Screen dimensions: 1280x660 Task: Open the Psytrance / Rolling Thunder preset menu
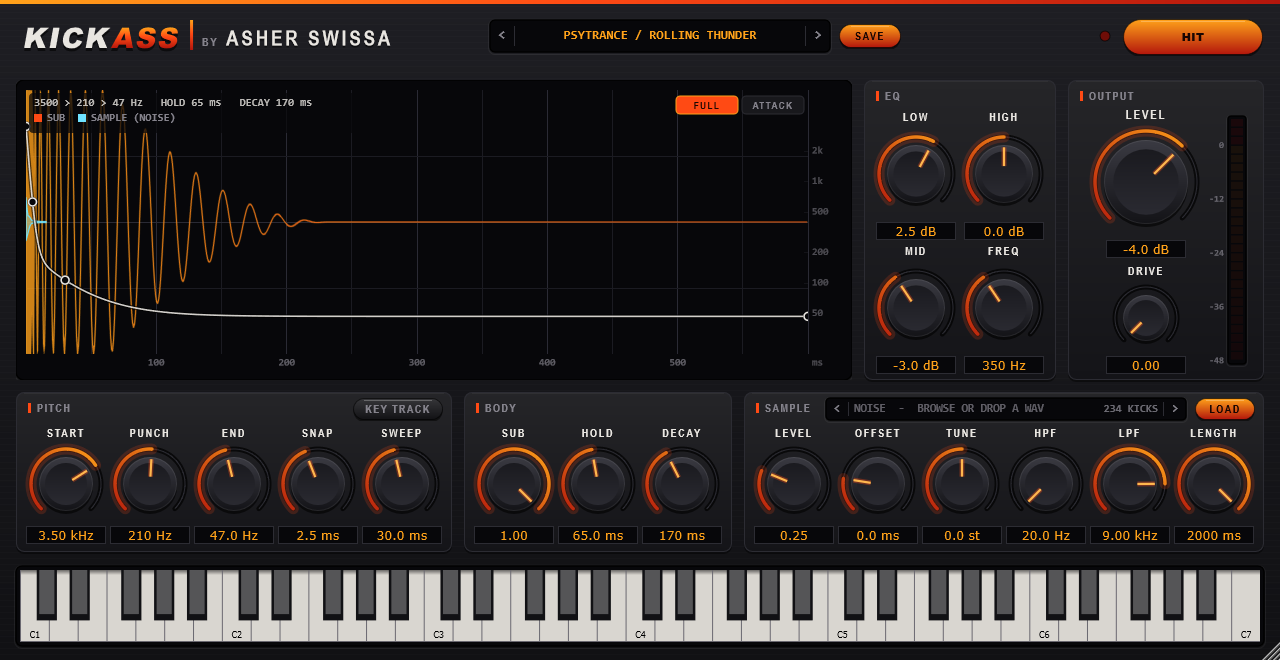click(660, 36)
